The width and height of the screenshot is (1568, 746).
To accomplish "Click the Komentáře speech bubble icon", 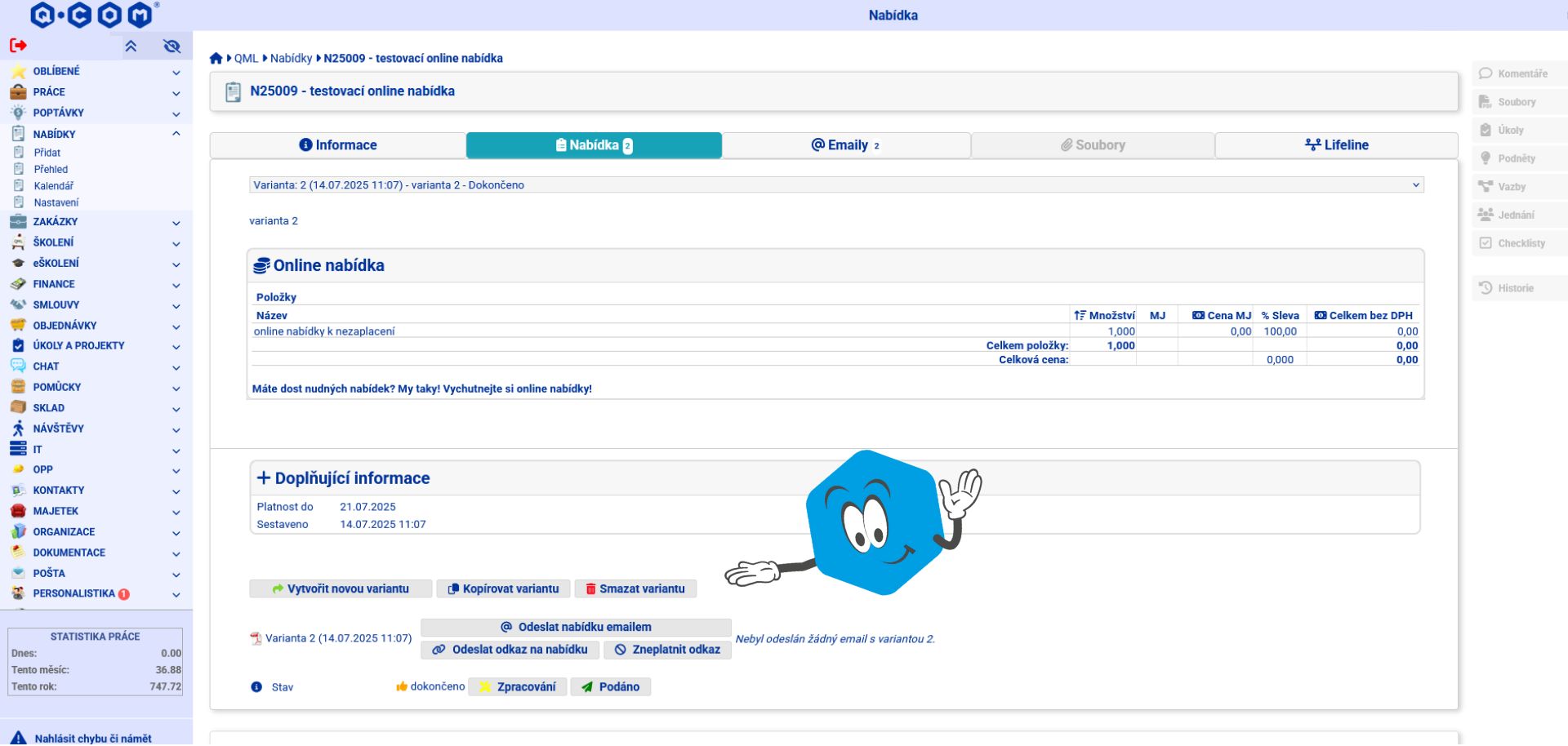I will 1486,73.
